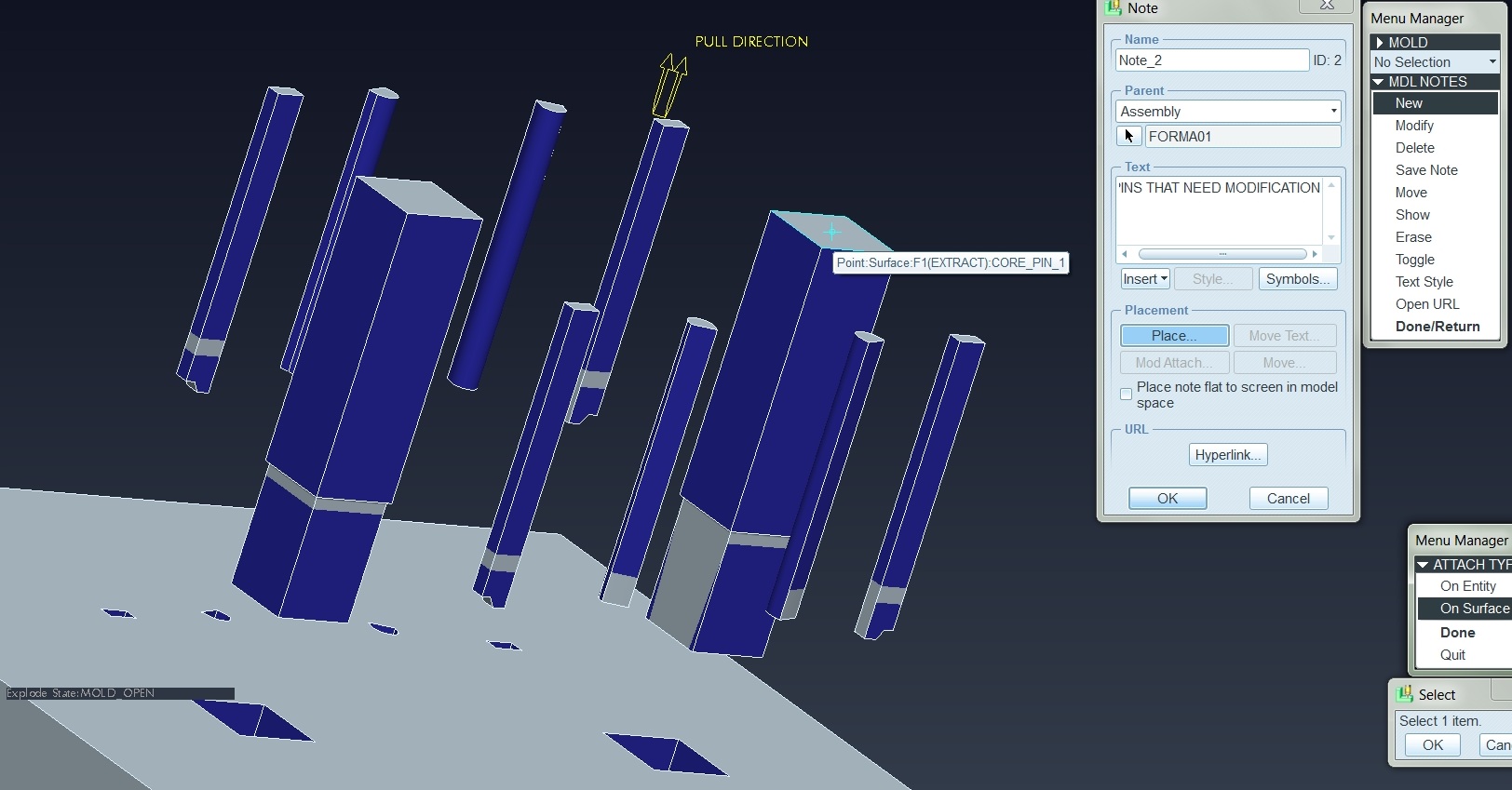Choose Modify in MDL NOTES menu
This screenshot has height=790, width=1512.
1414,126
